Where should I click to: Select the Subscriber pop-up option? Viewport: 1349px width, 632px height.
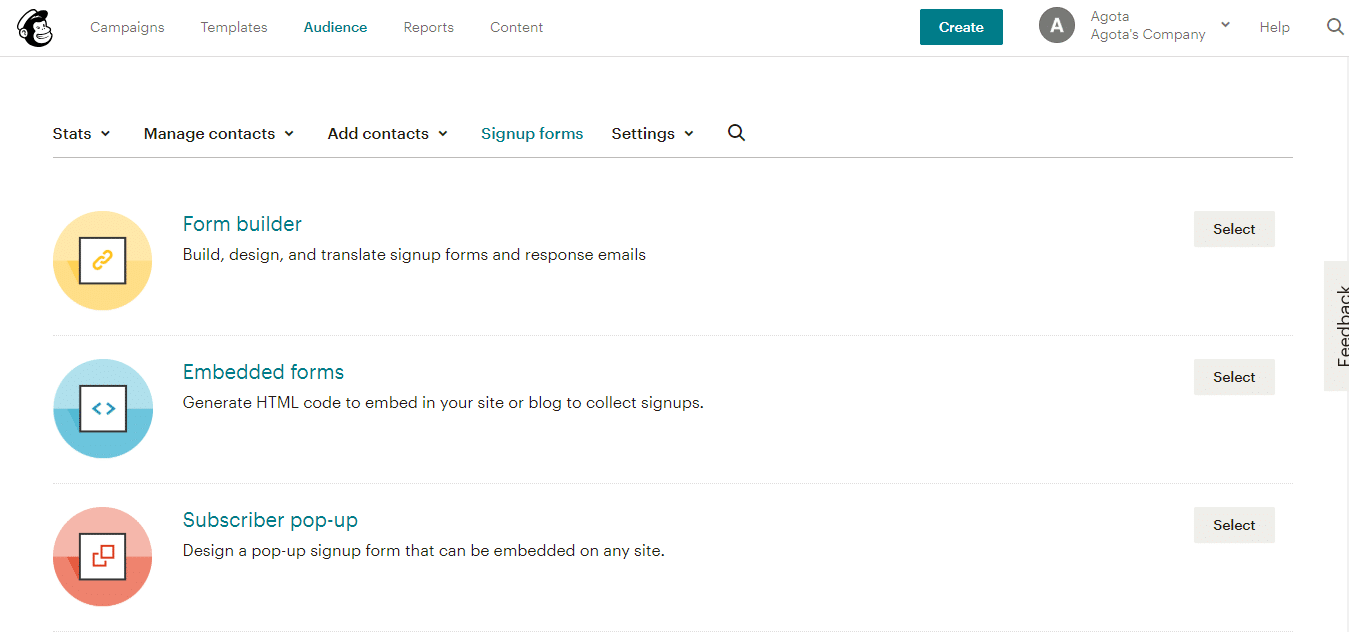(1233, 525)
